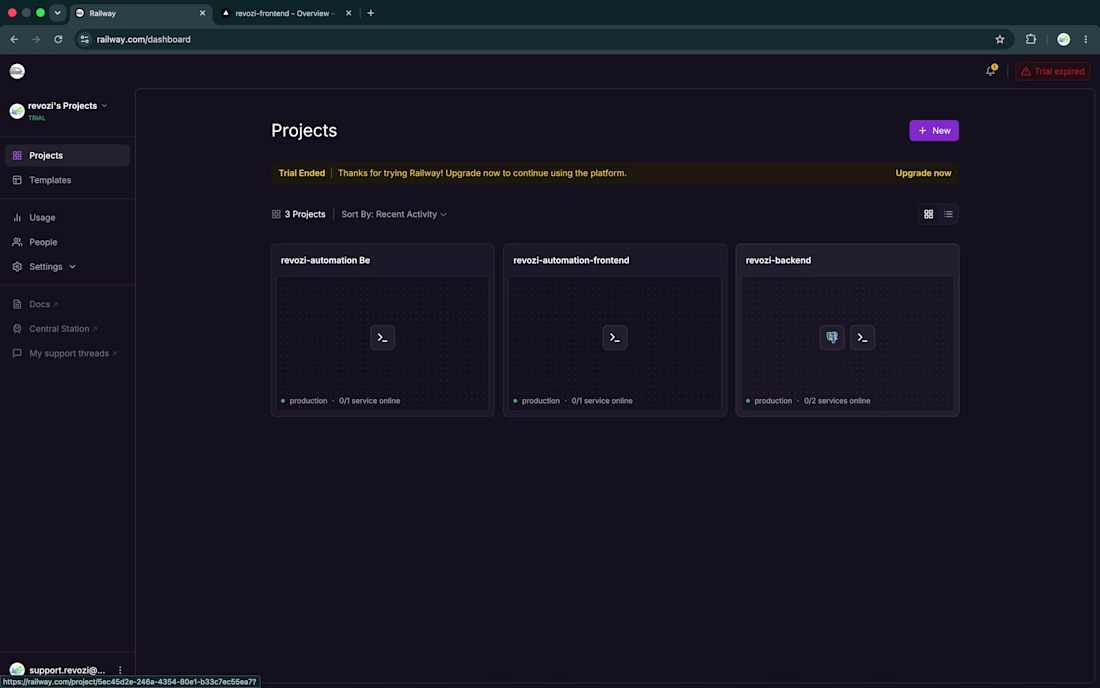Click the site information icon in address bar

coord(84,39)
